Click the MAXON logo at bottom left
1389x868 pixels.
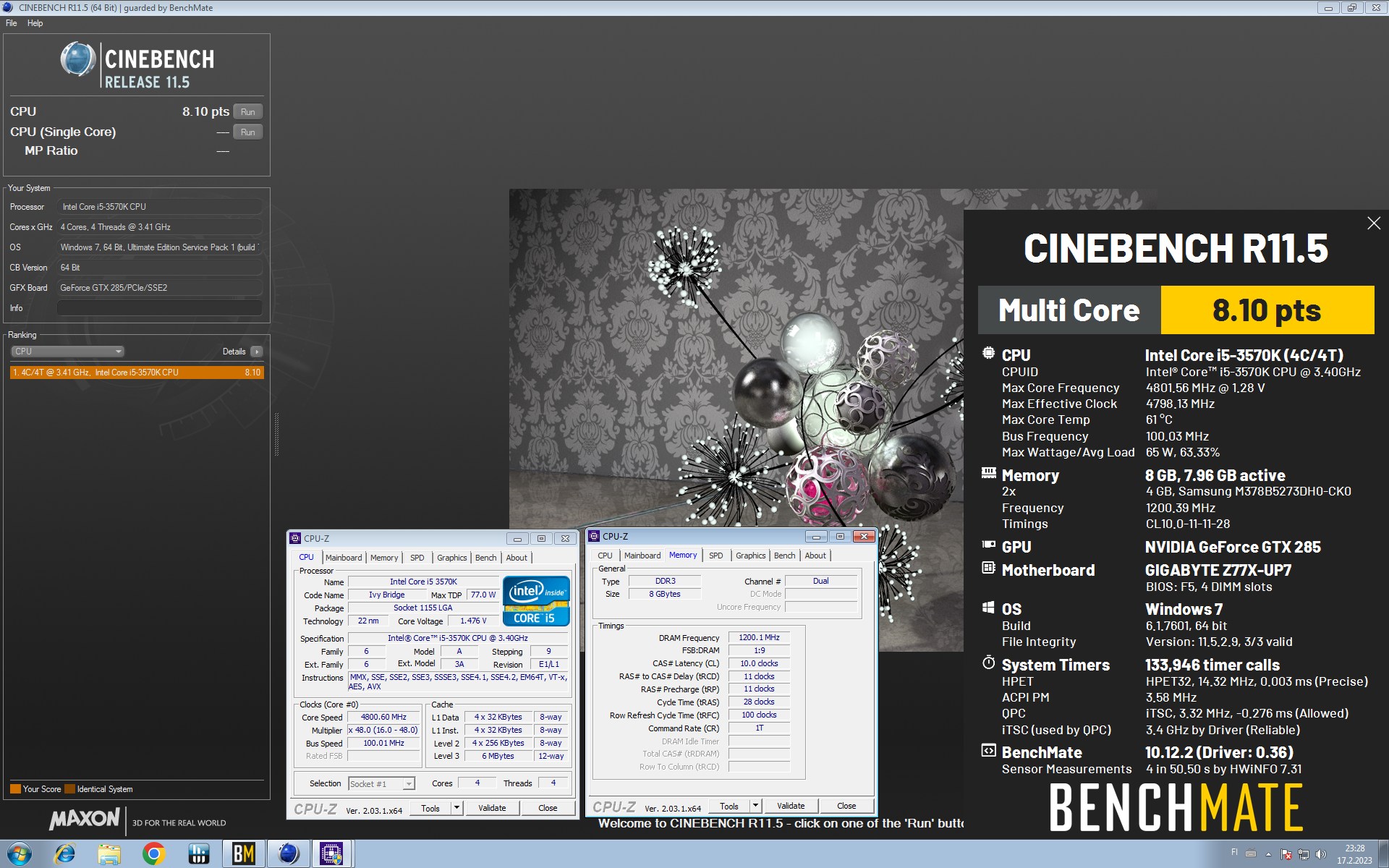[x=85, y=819]
